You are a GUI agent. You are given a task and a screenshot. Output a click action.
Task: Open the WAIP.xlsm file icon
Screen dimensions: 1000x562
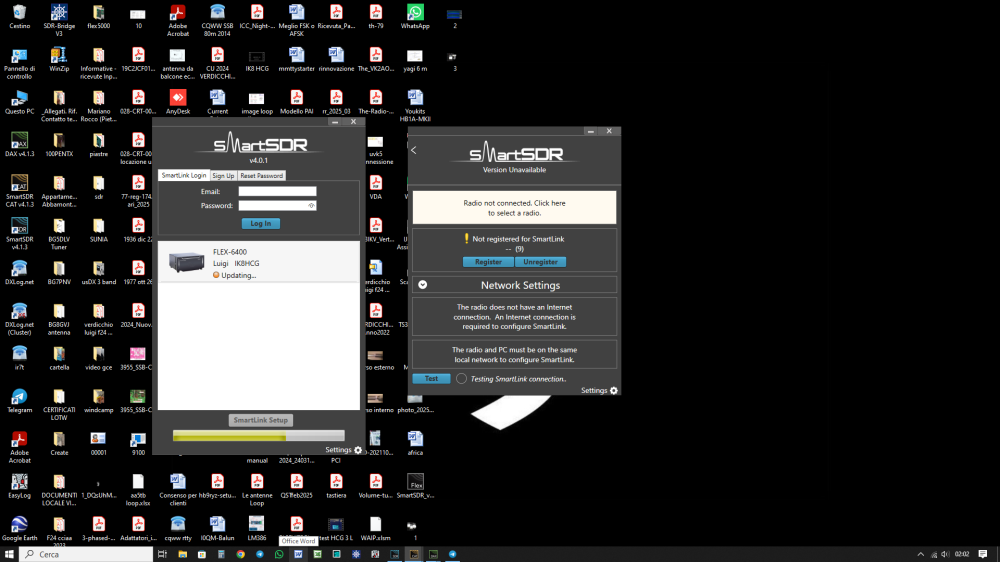tap(376, 529)
